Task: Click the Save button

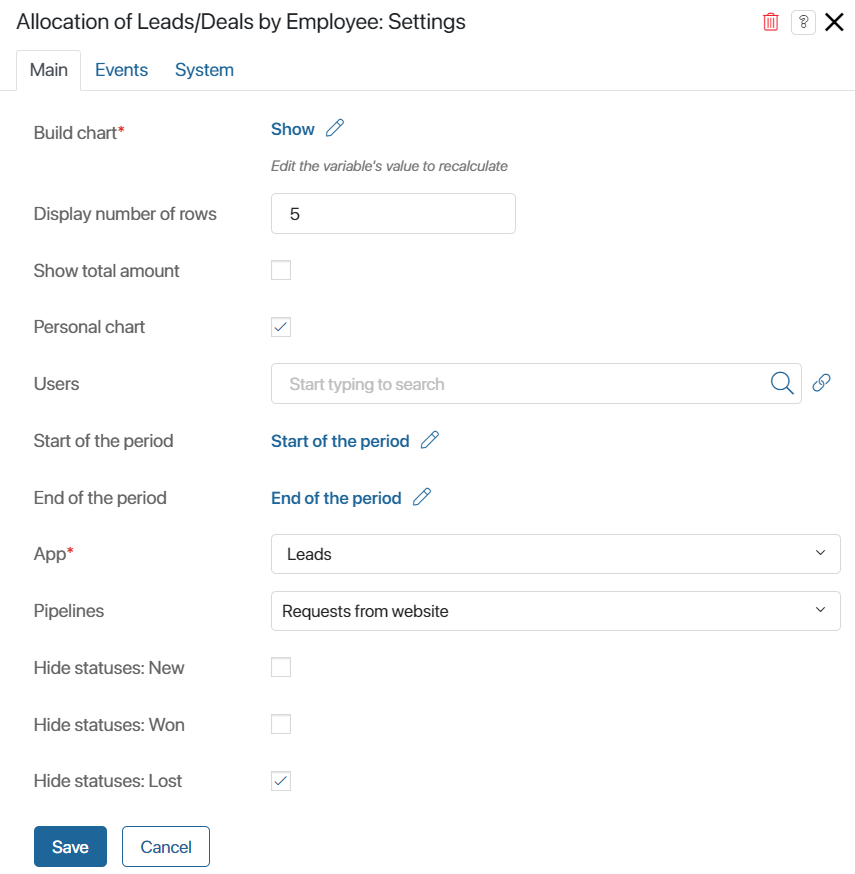Action: 70,847
